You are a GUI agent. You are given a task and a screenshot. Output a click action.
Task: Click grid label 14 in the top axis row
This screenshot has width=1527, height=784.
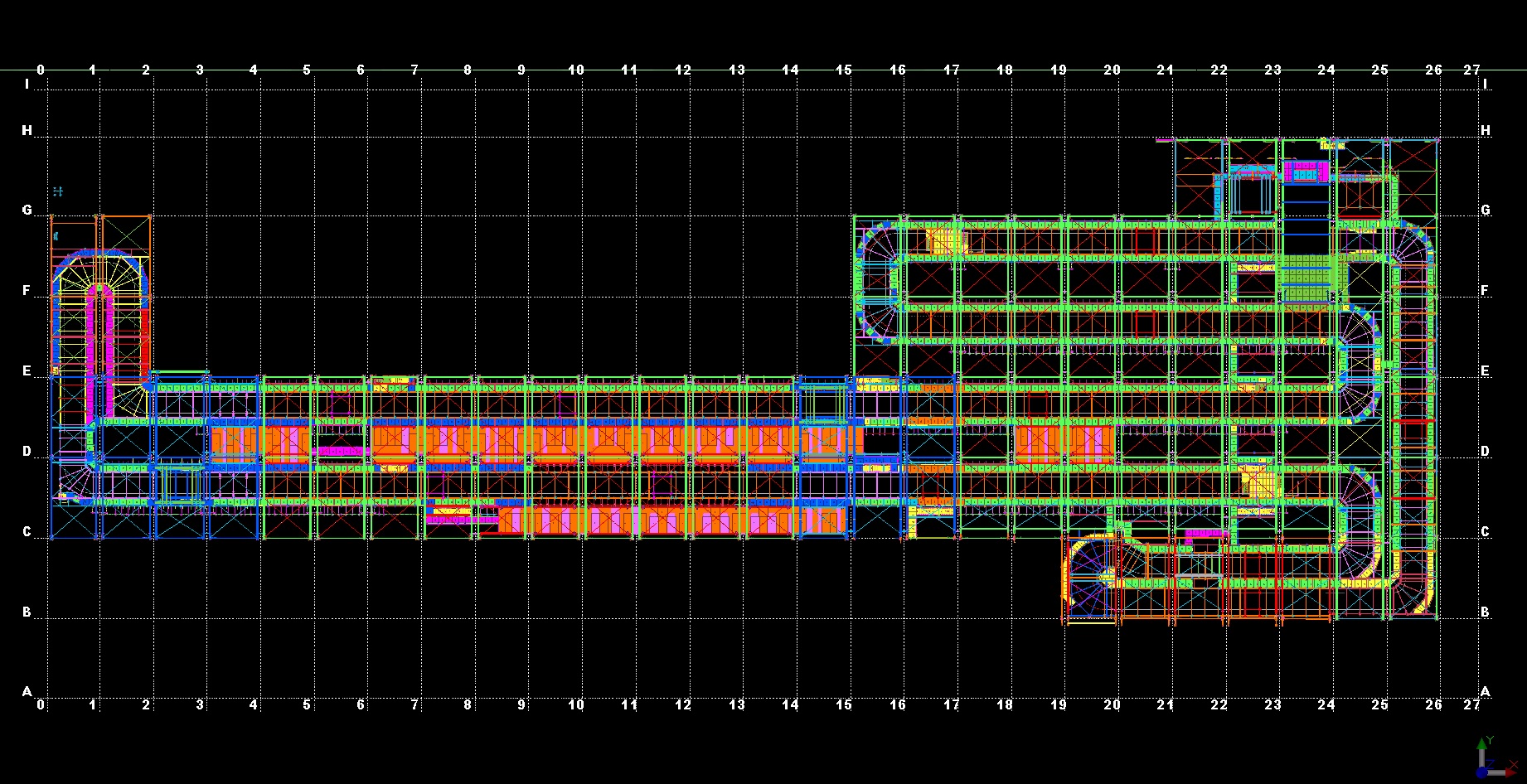(790, 70)
